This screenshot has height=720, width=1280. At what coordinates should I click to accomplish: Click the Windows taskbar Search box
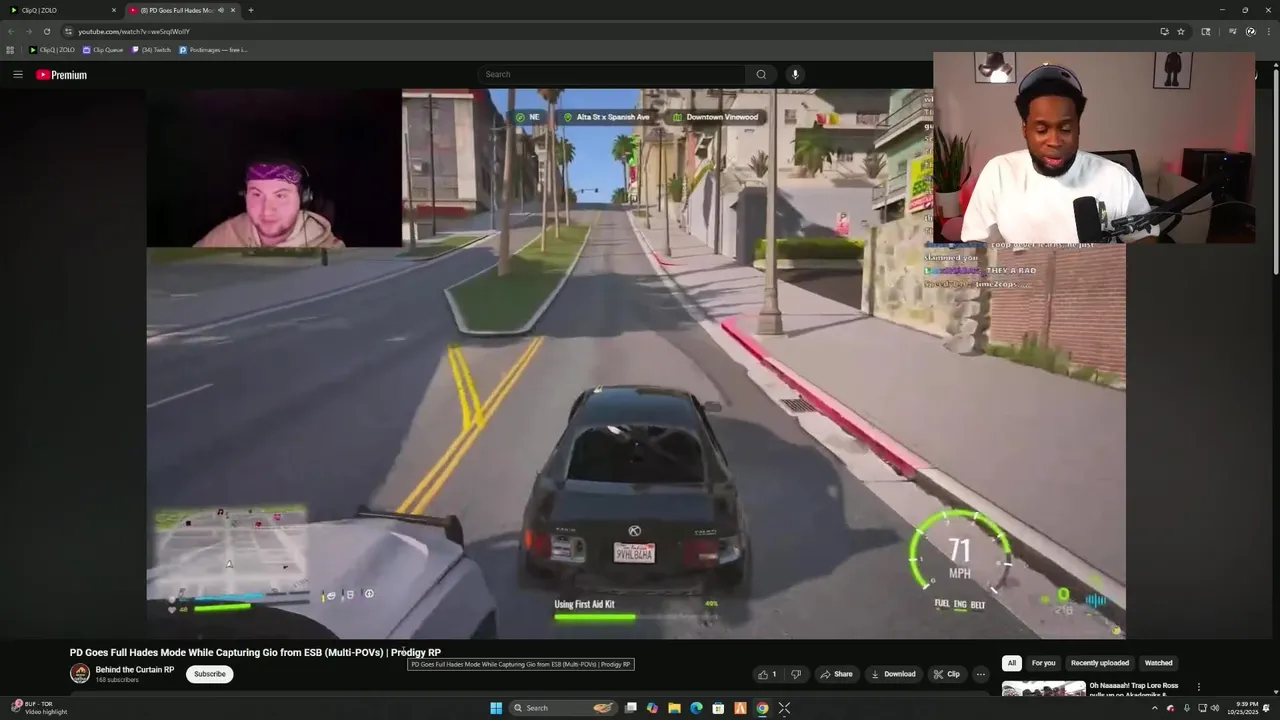tap(563, 708)
